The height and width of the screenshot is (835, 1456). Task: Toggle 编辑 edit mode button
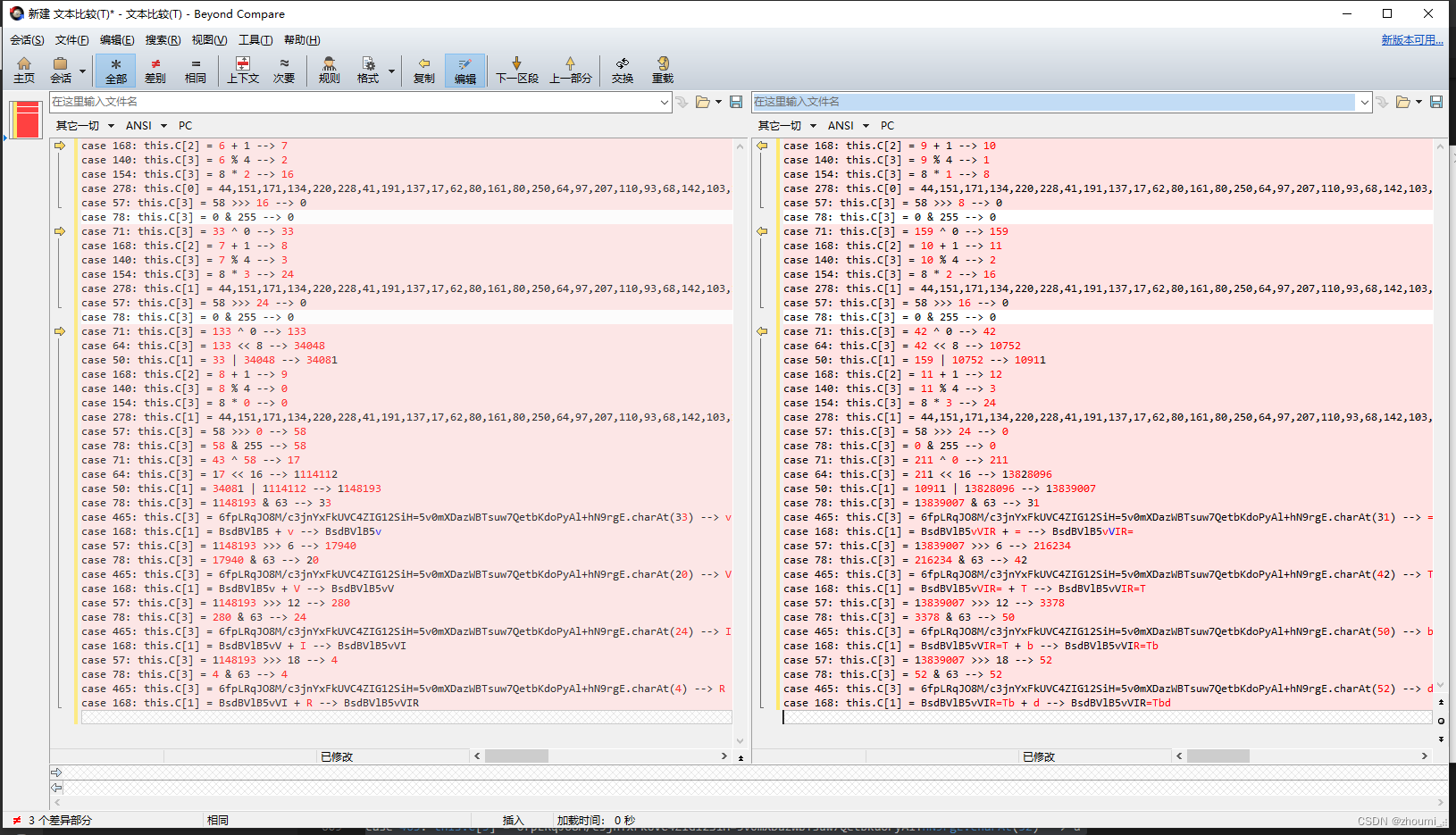point(465,70)
